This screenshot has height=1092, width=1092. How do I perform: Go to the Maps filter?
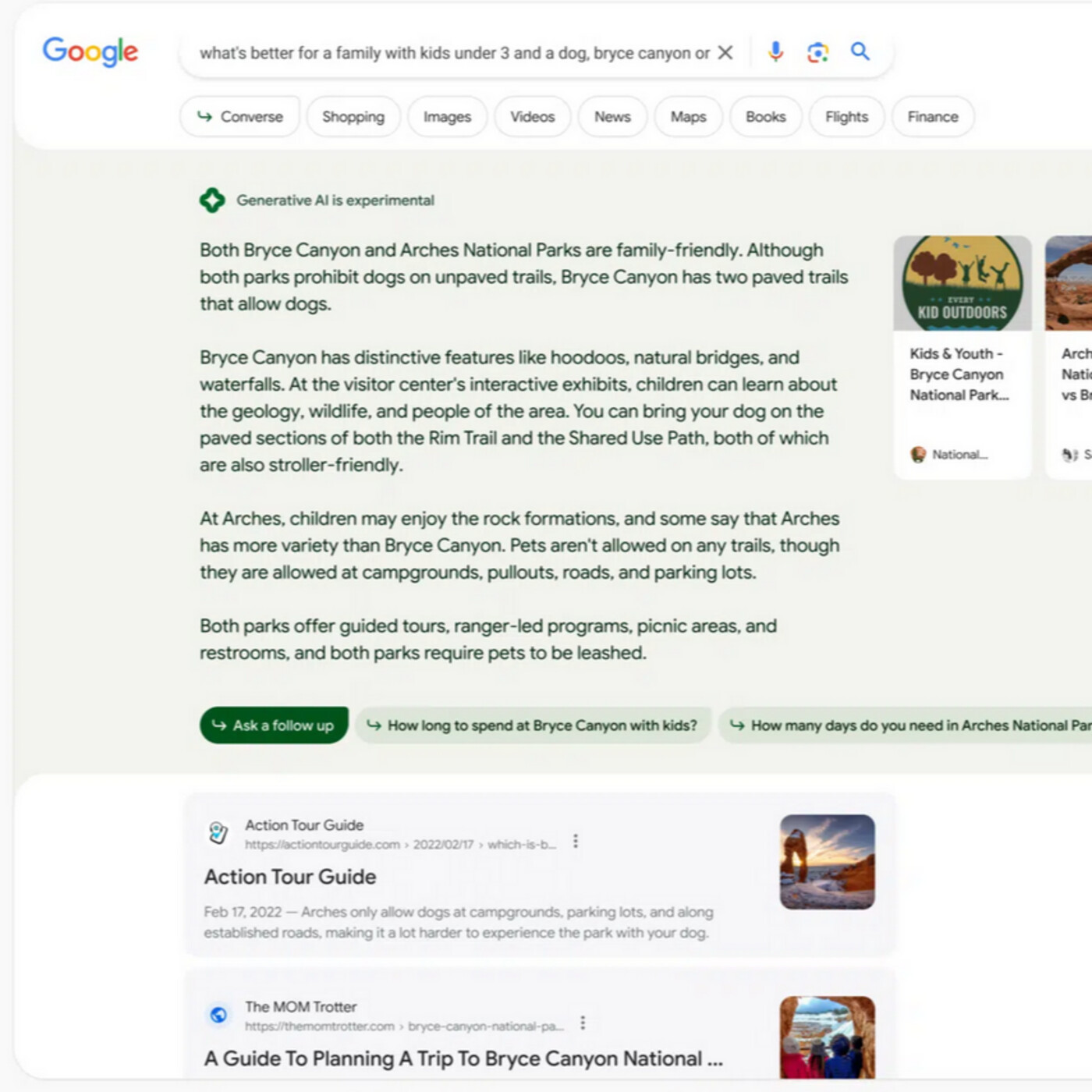tap(688, 117)
